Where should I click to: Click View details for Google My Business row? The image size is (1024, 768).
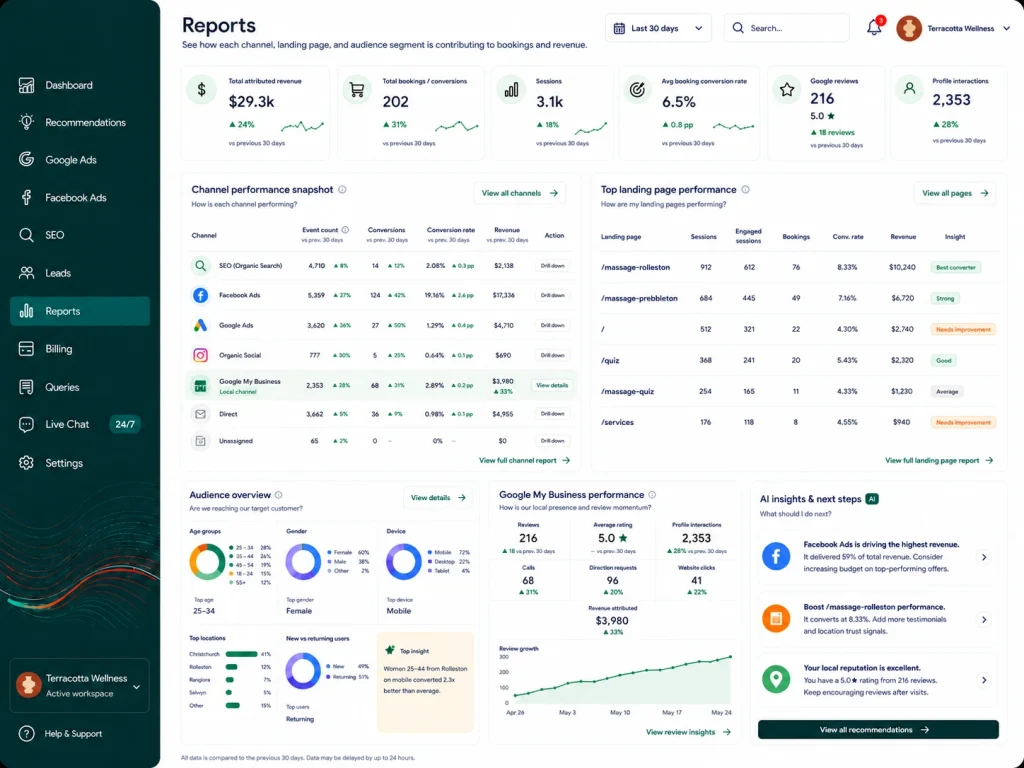pos(552,385)
